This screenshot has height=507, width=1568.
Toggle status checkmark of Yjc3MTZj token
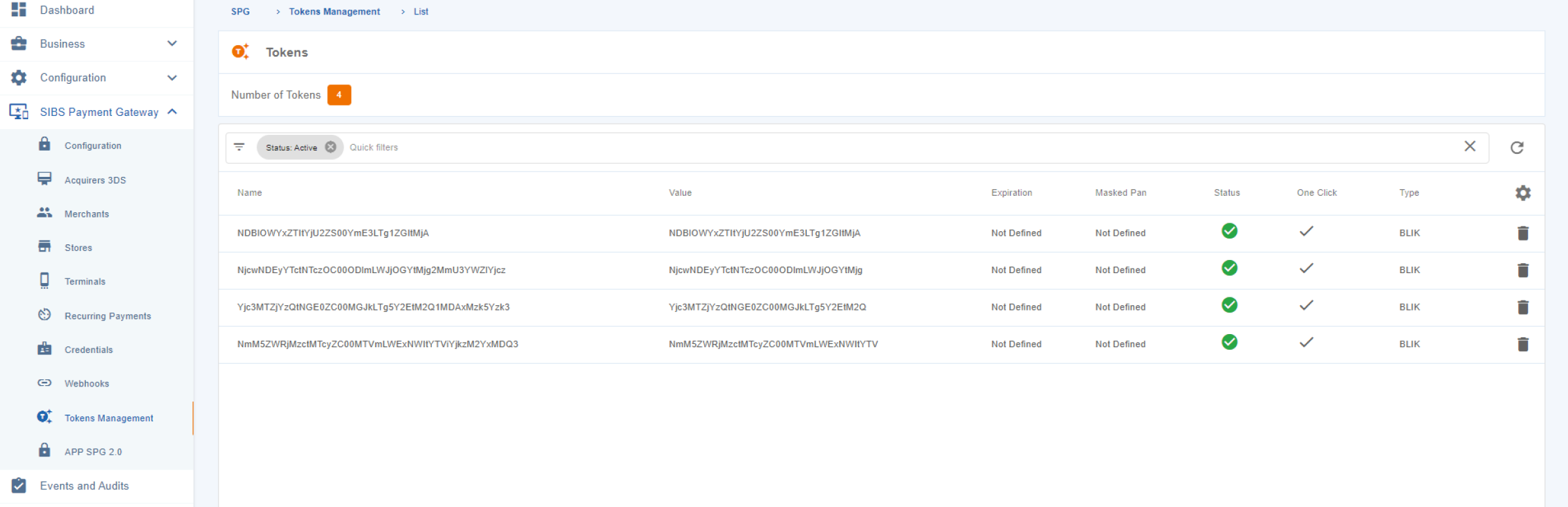point(1229,305)
